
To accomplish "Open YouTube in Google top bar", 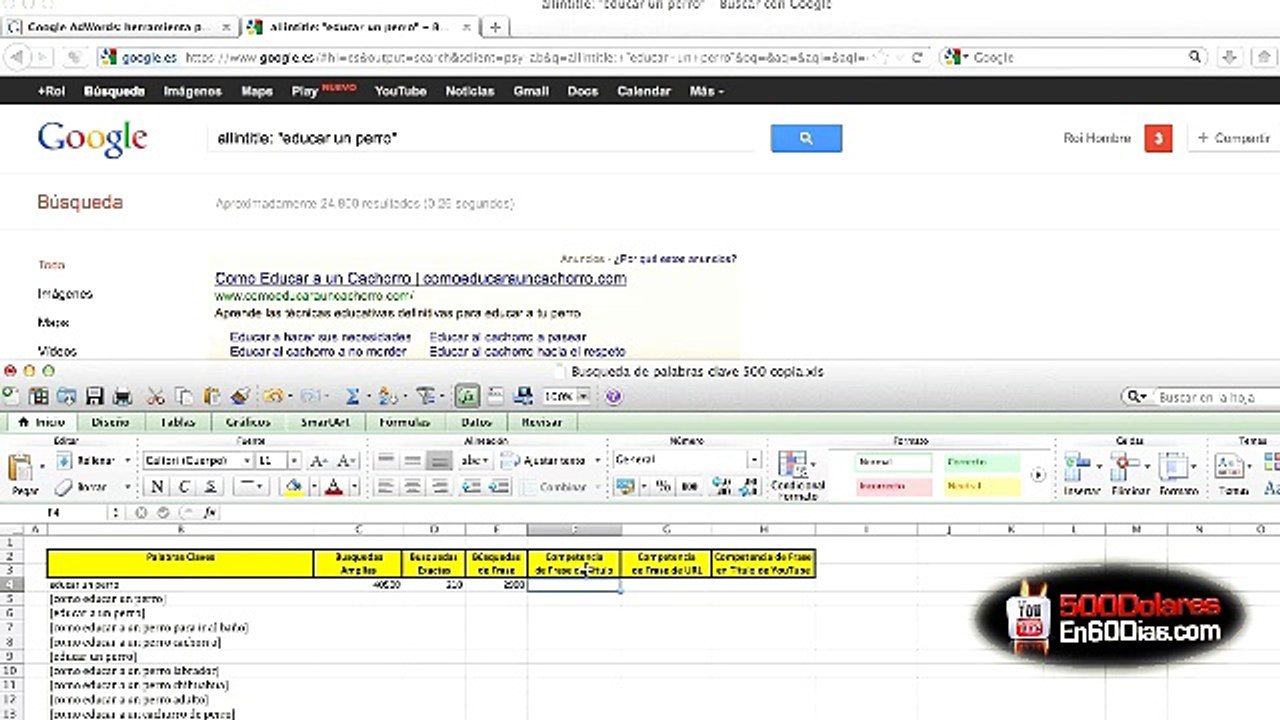I will (400, 91).
